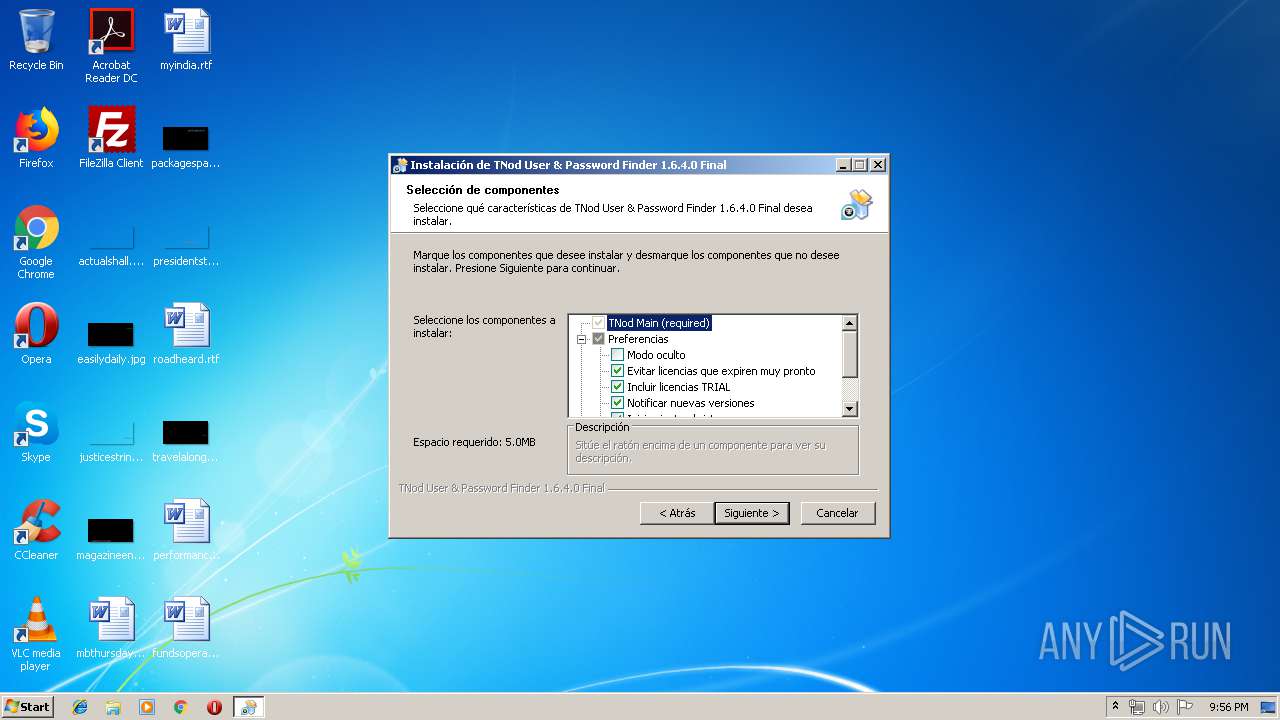This screenshot has width=1280, height=720.
Task: Select the actualshall file icon
Action: [111, 244]
